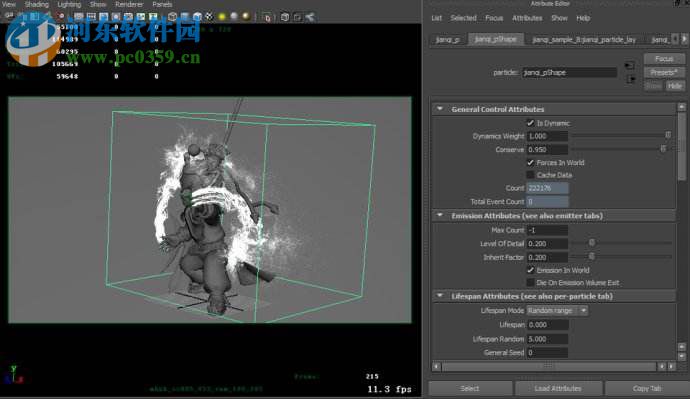Click the yellow use-all-lights icon
The image size is (690, 399).
tap(222, 17)
